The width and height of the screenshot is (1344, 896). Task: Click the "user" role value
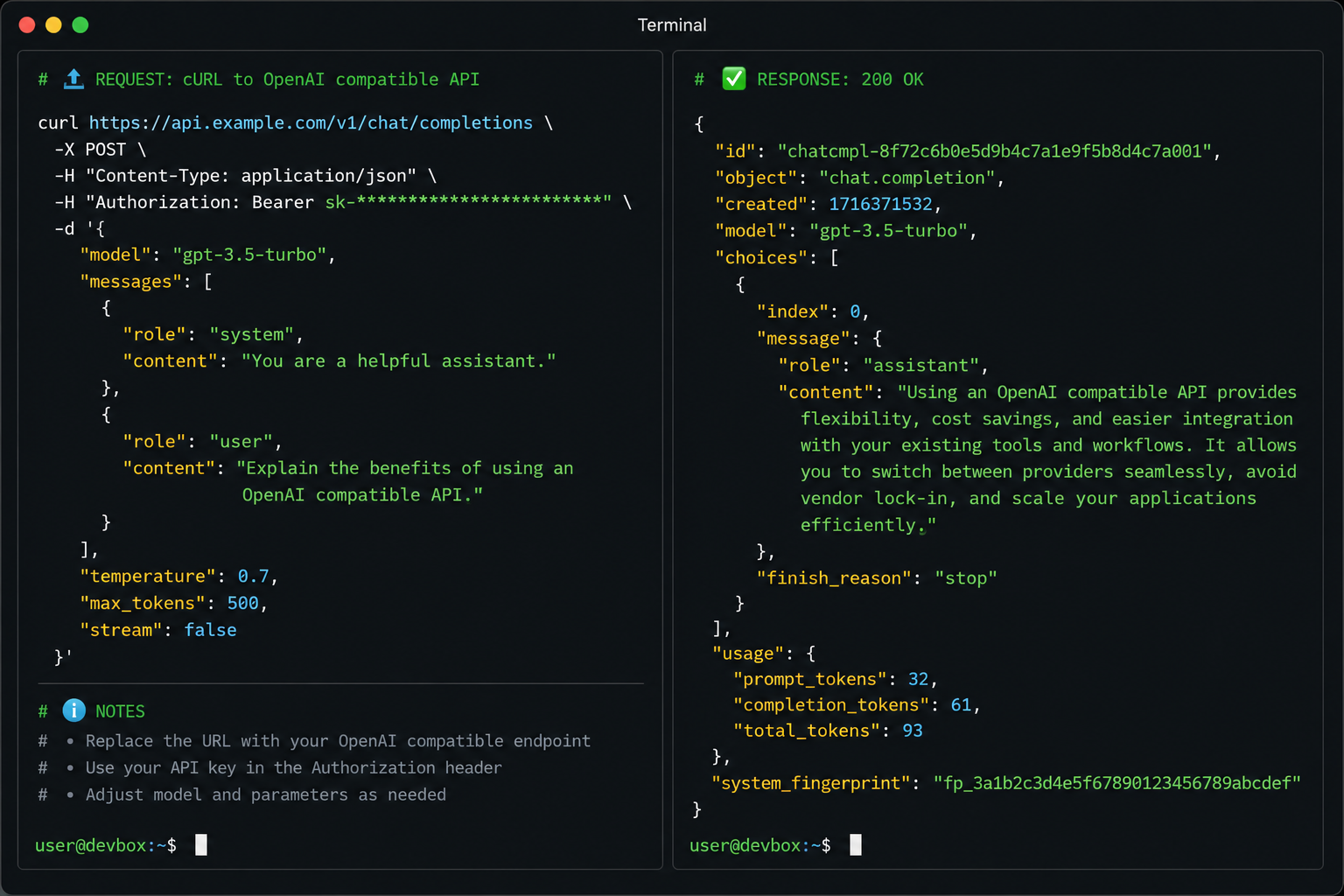[241, 441]
